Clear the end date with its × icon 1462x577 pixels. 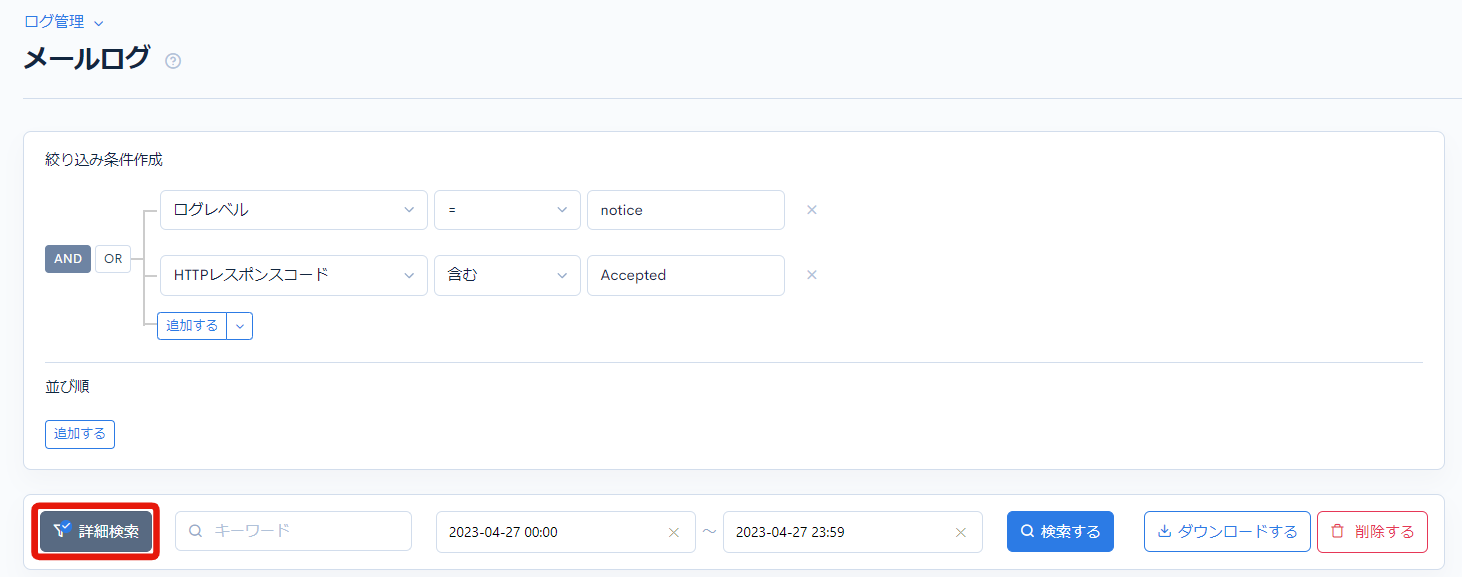pos(960,531)
